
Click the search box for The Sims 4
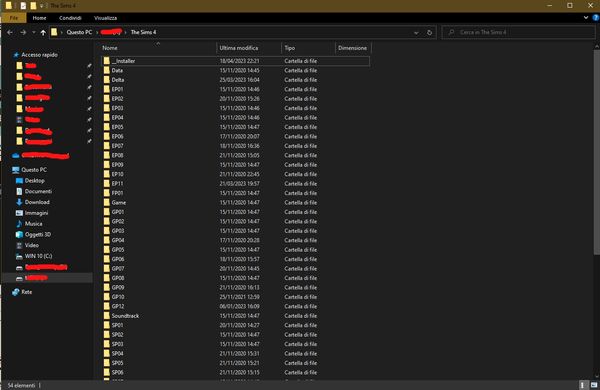point(518,33)
